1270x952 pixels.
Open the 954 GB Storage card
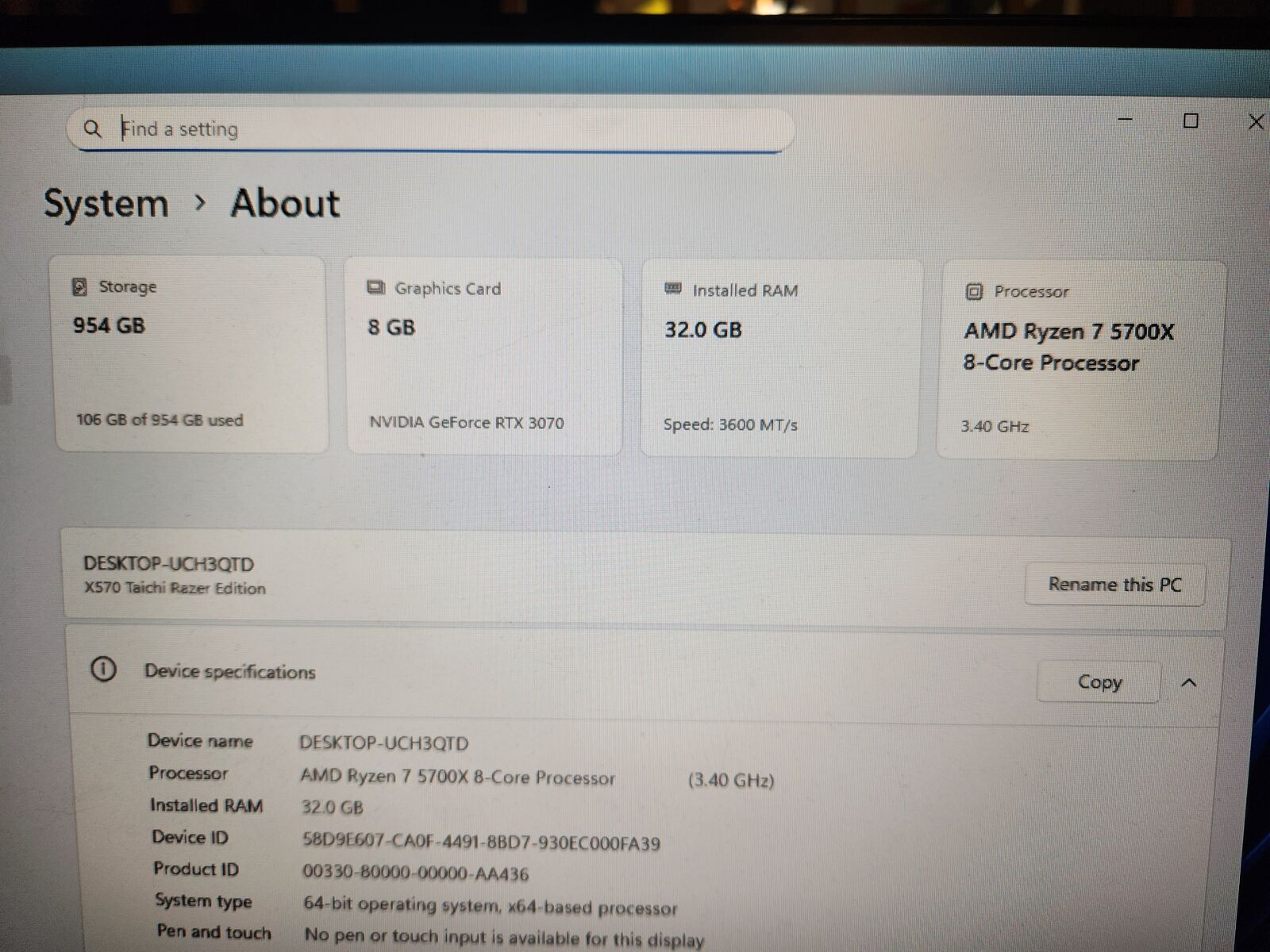point(190,355)
